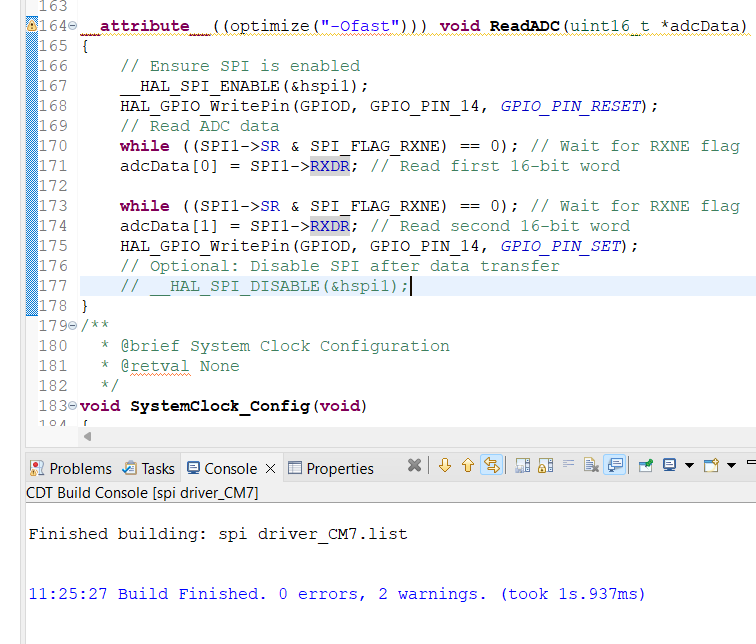Image resolution: width=756 pixels, height=644 pixels.
Task: Go to previous error up arrow
Action: (468, 466)
